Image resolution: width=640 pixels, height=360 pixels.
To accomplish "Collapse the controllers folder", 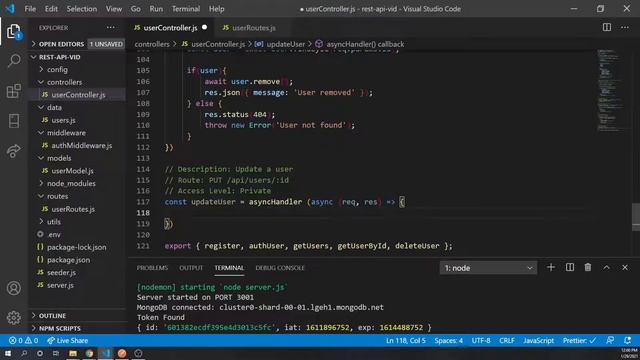I will tap(77, 82).
